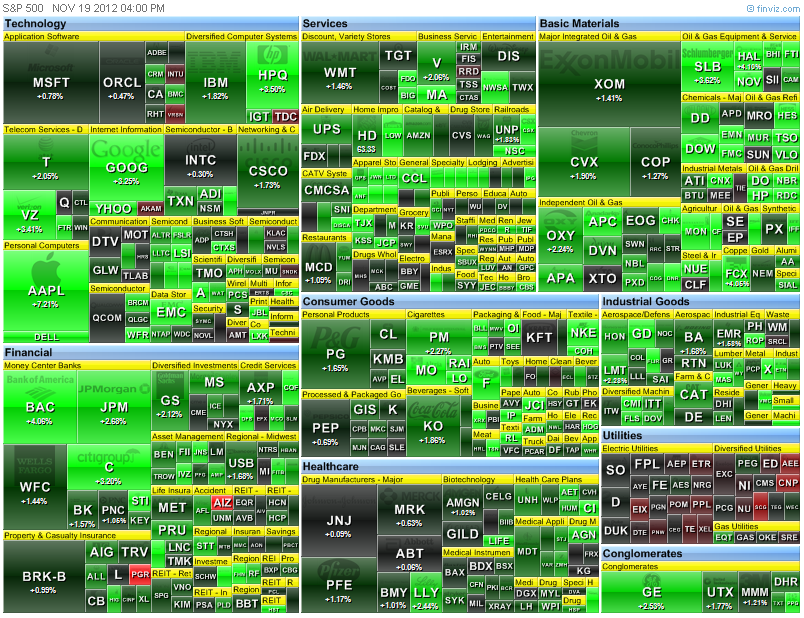This screenshot has height=618, width=804.
Task: Click the AAPL tile with Apple logo
Action: tap(46, 290)
